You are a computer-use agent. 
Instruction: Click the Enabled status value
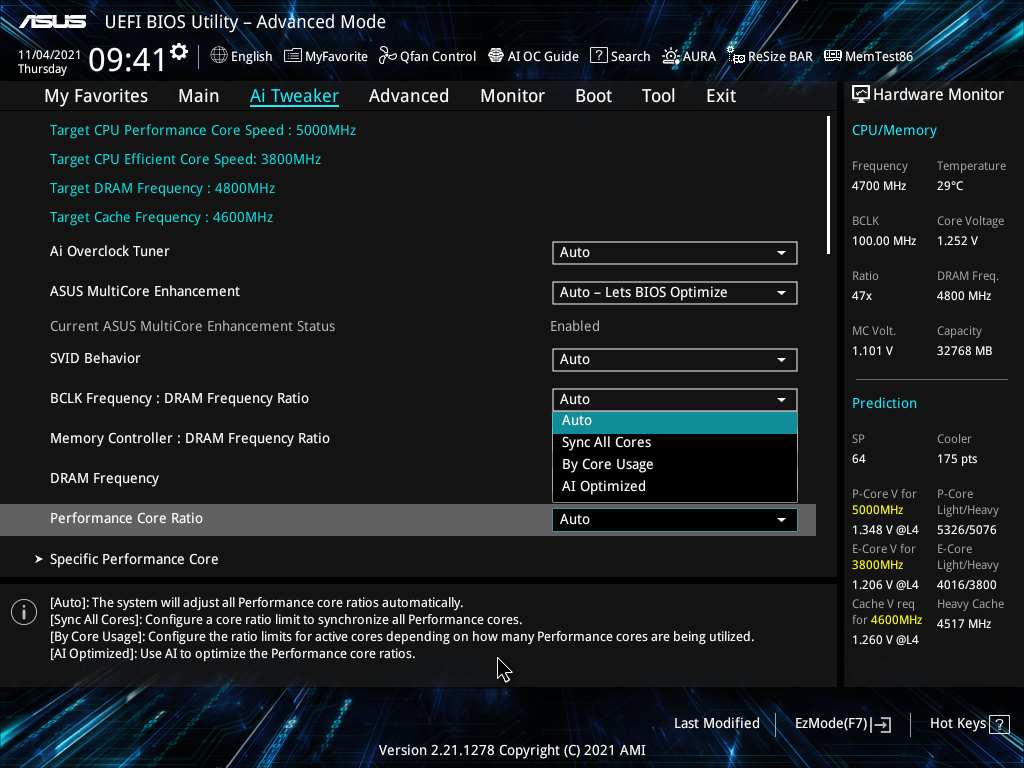click(575, 327)
